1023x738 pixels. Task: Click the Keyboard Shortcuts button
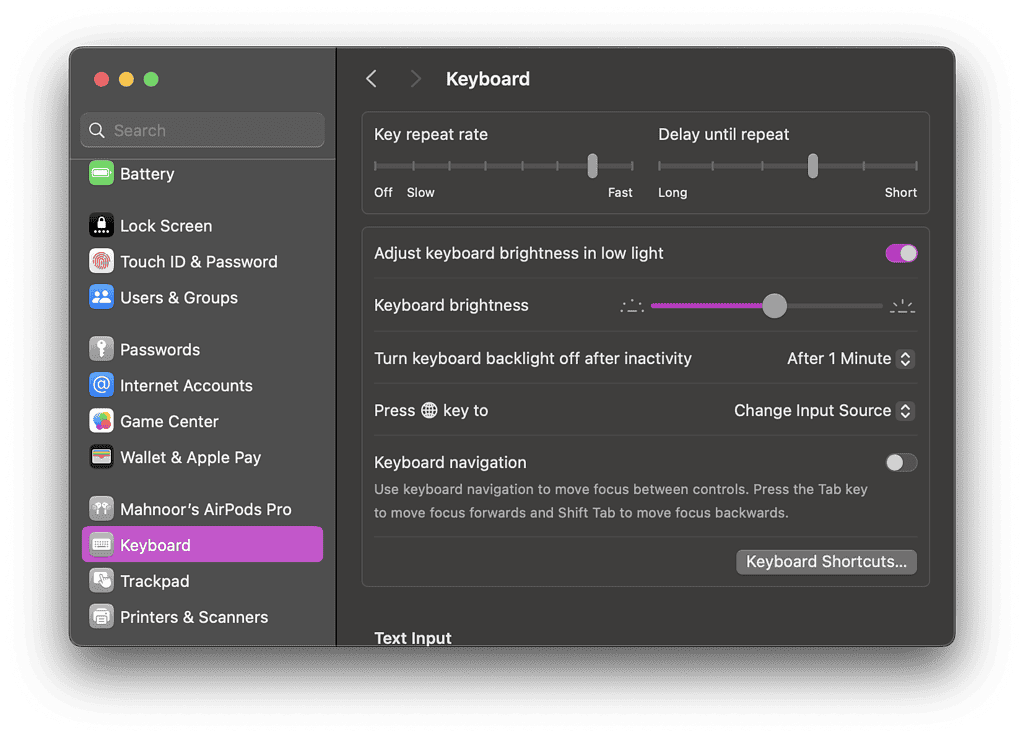[826, 562]
